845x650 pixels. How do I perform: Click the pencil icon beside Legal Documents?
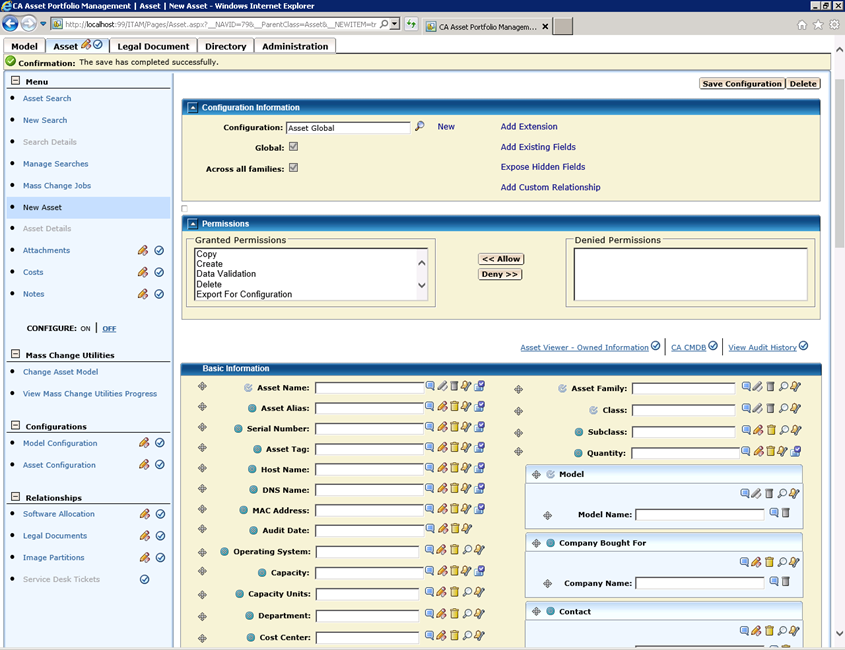[144, 536]
